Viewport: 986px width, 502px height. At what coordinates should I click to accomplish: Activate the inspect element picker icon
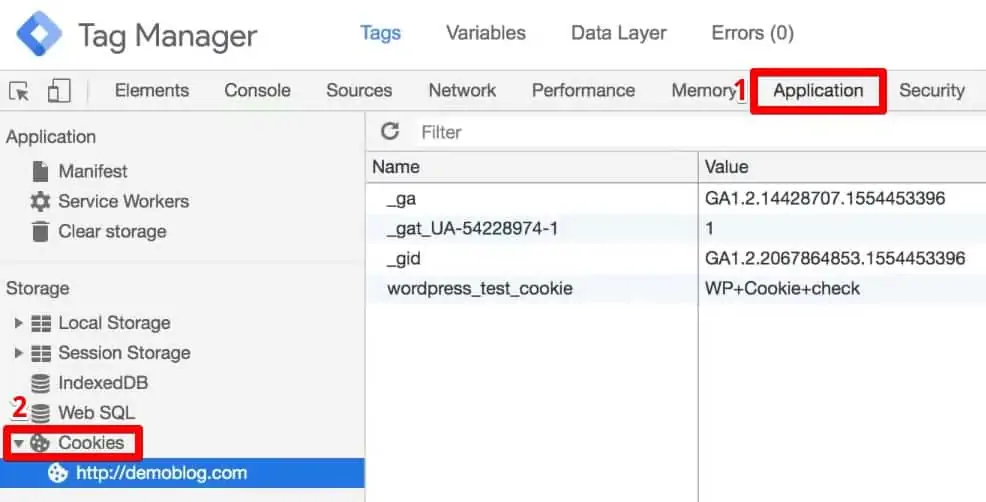click(19, 92)
